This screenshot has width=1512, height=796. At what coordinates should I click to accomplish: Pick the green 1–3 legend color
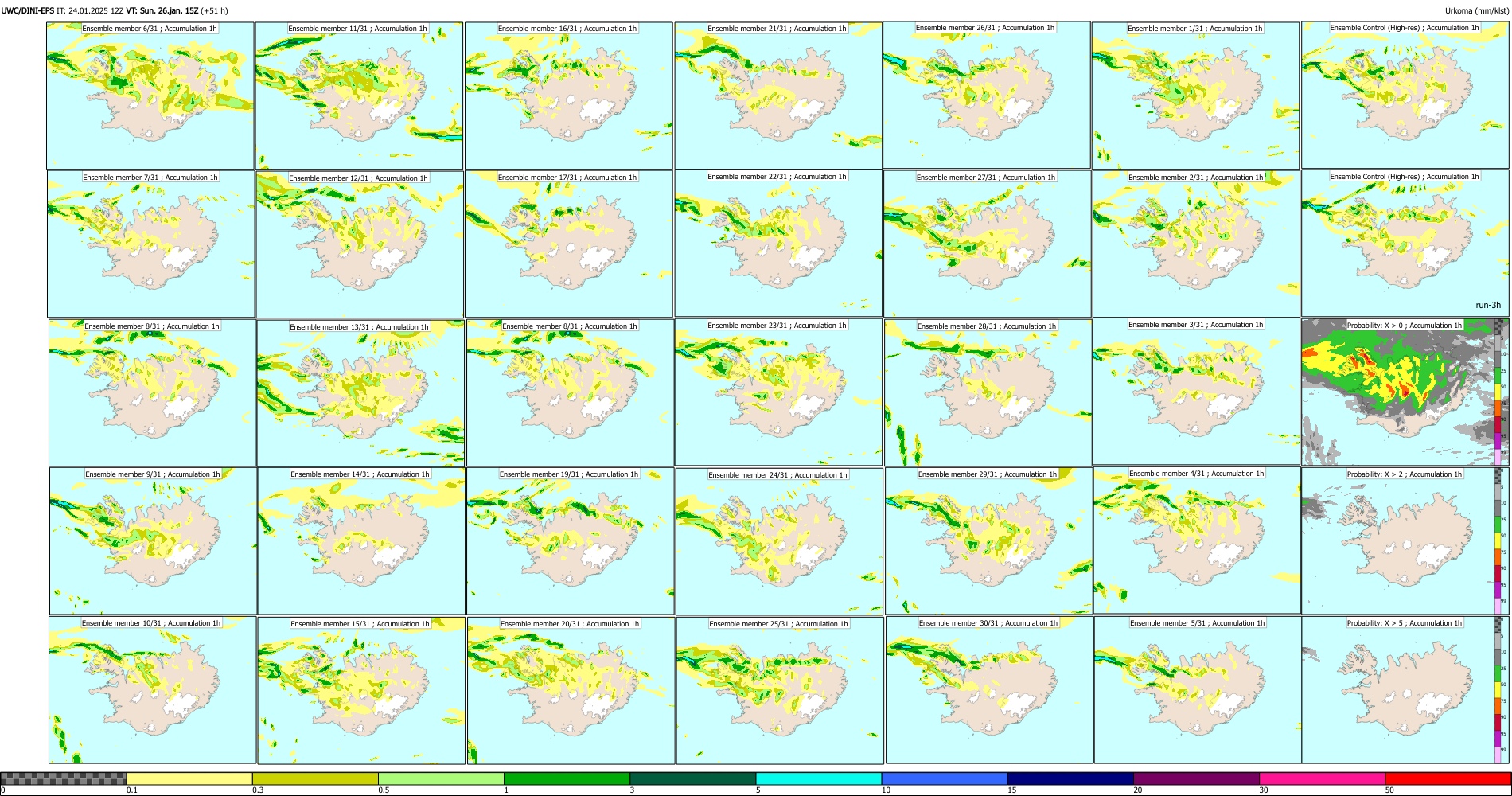[x=567, y=778]
